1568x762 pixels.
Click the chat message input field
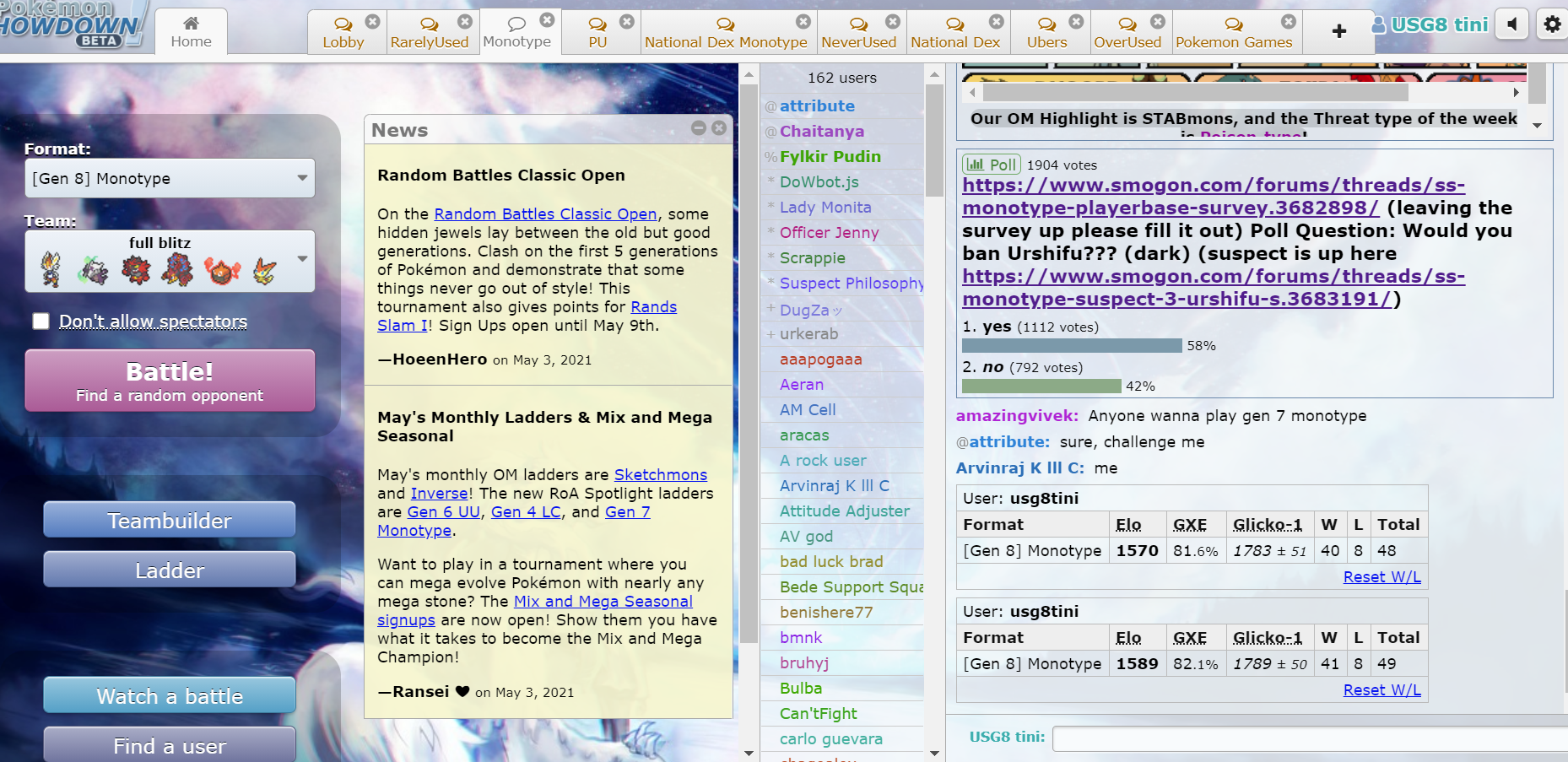pyautogui.click(x=1310, y=738)
